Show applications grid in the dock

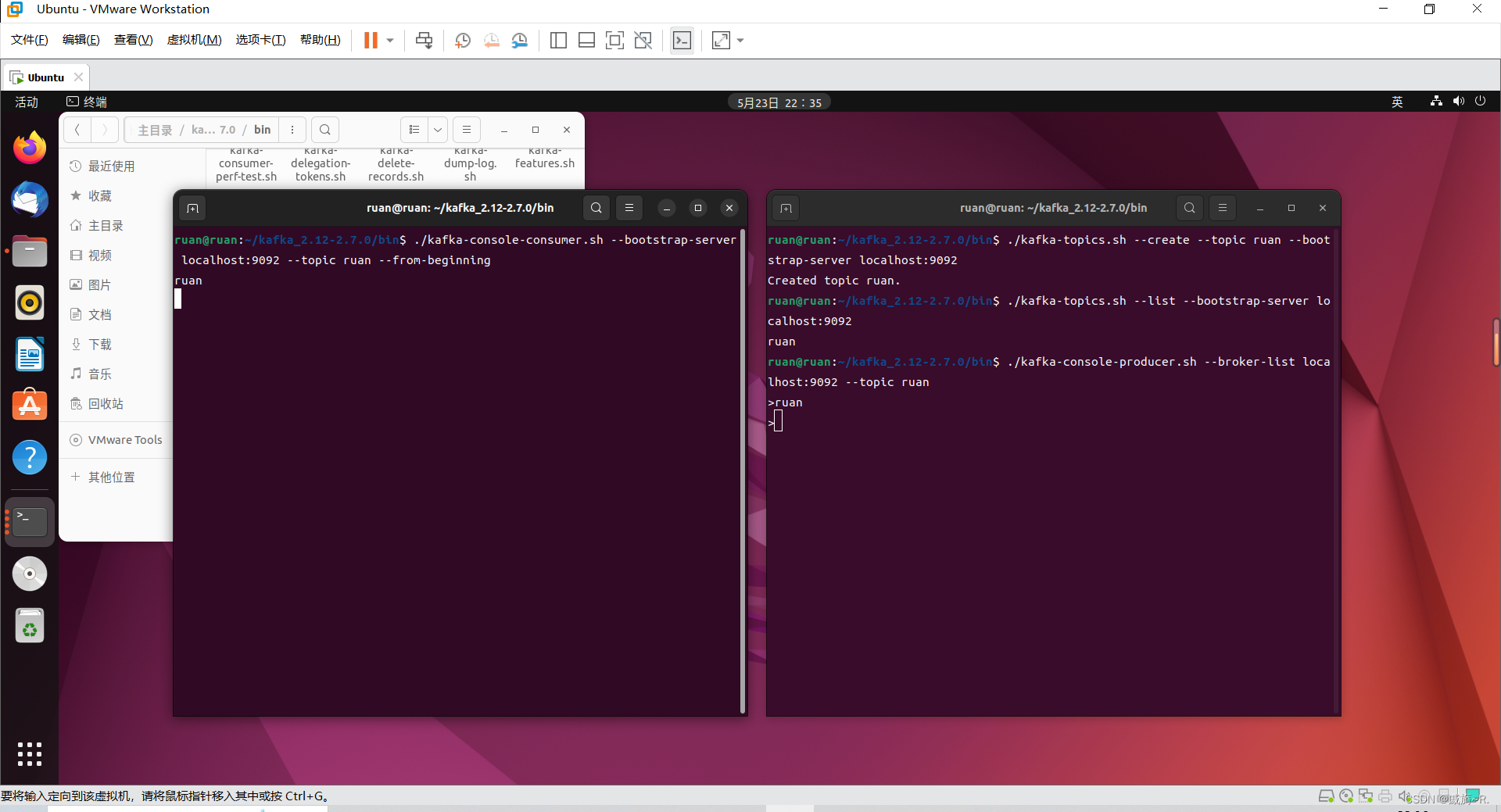point(30,753)
